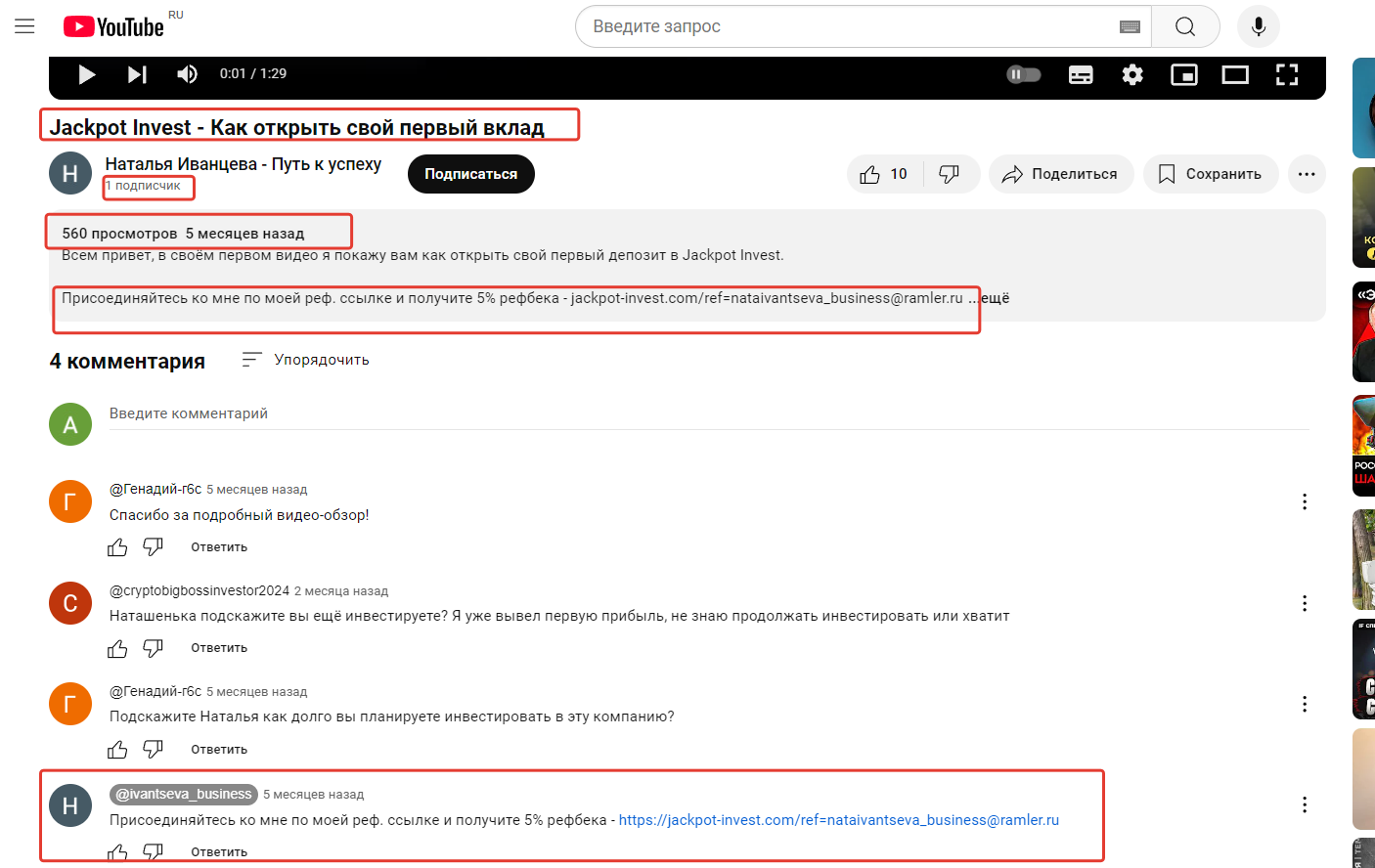Open channel avatar of Наталья Иванцева
Image resolution: width=1375 pixels, height=868 pixels.
point(70,173)
